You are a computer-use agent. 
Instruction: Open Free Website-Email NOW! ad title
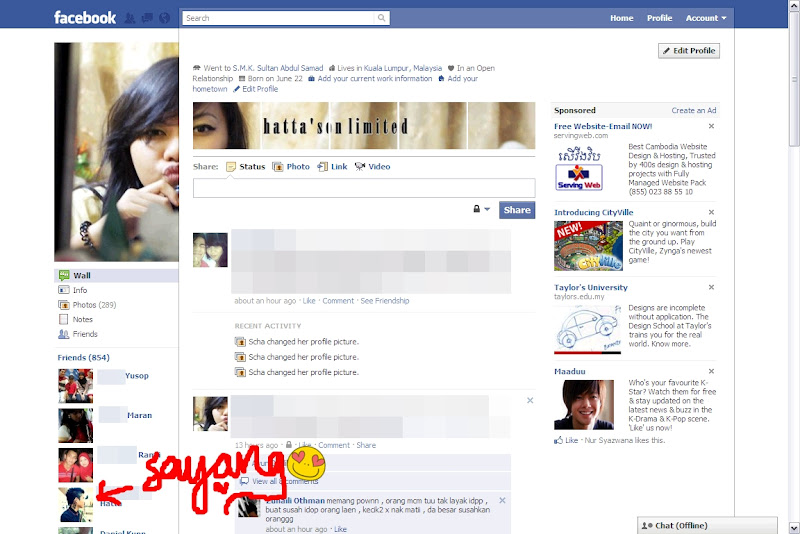603,126
